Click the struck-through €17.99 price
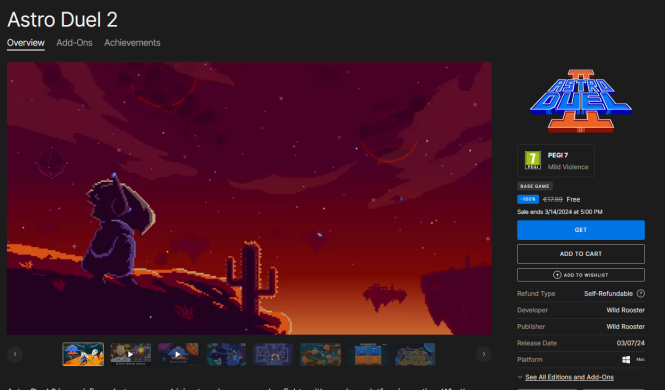 point(553,199)
